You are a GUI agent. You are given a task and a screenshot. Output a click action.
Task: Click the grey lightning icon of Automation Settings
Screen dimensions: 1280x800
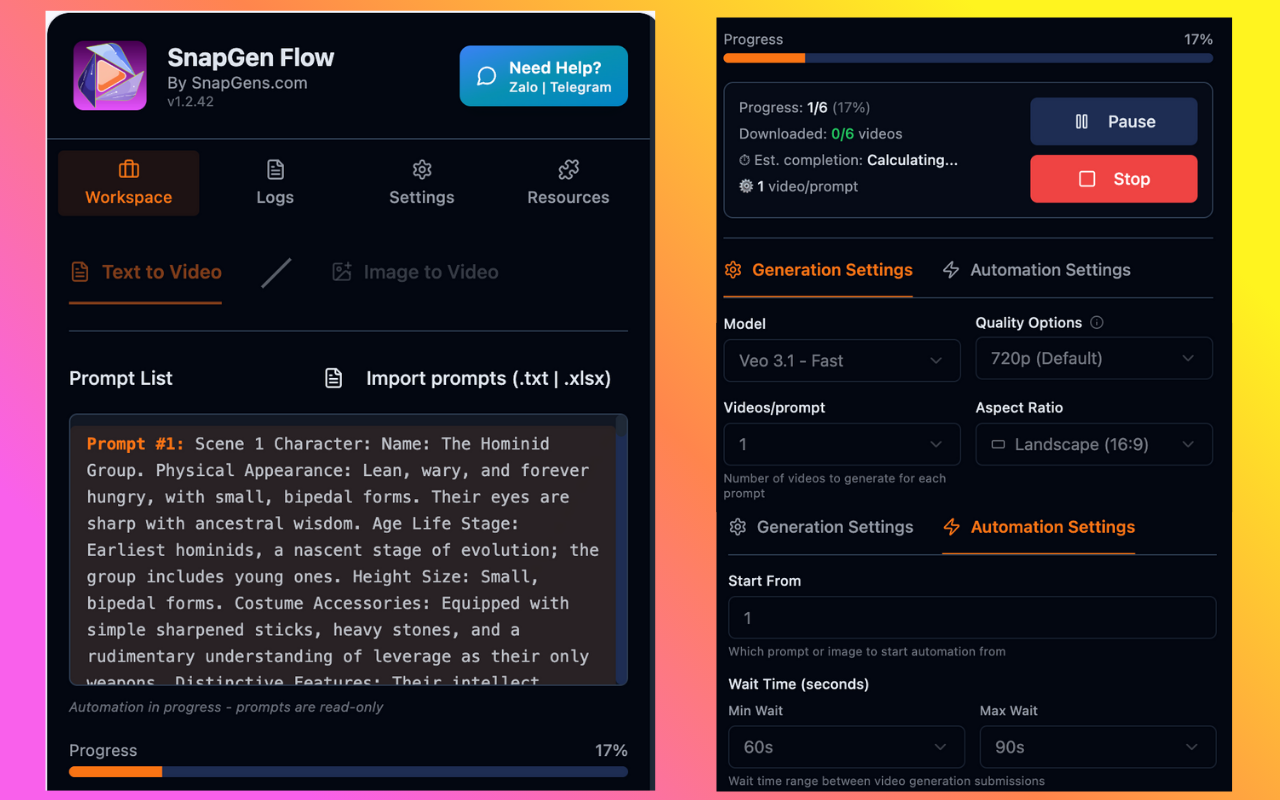point(951,270)
